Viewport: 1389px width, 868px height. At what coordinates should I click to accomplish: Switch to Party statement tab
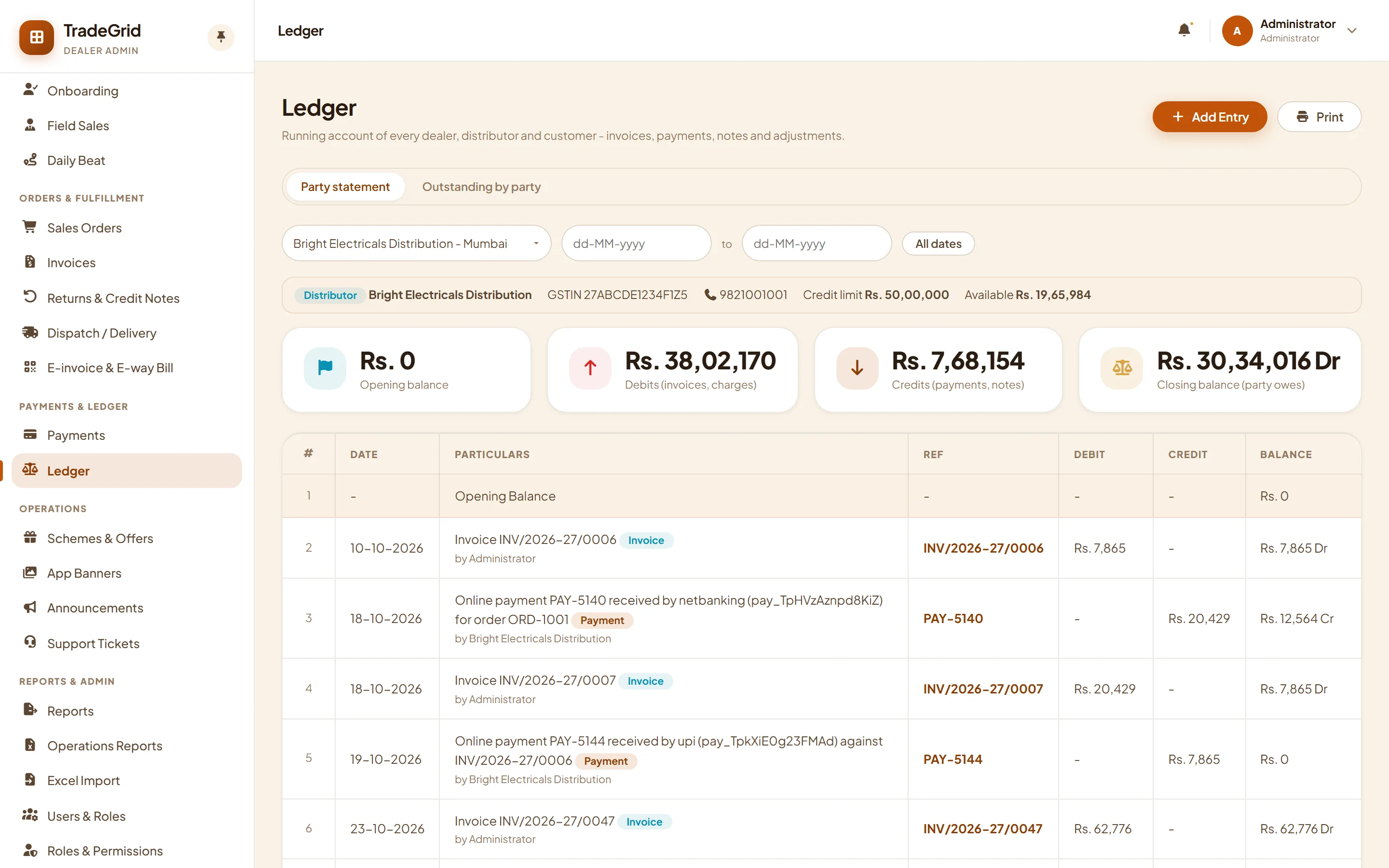345,187
